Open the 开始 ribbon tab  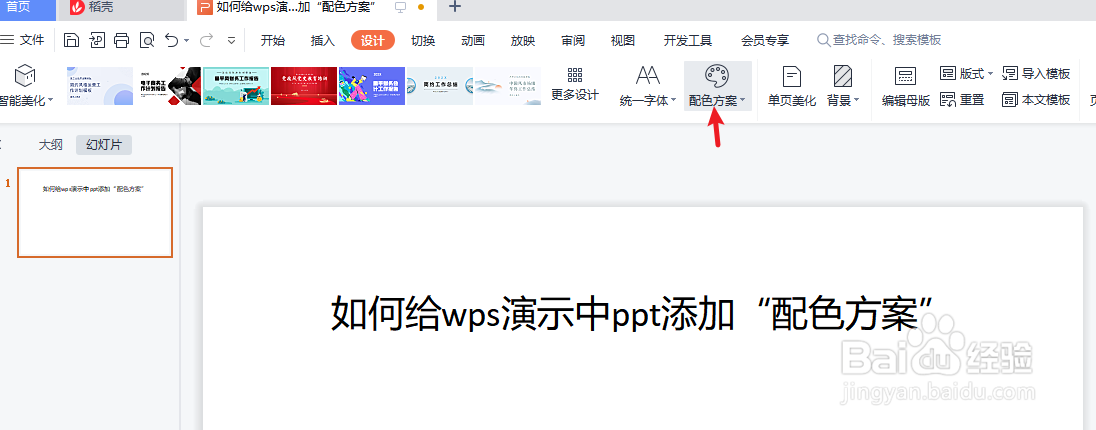(273, 41)
